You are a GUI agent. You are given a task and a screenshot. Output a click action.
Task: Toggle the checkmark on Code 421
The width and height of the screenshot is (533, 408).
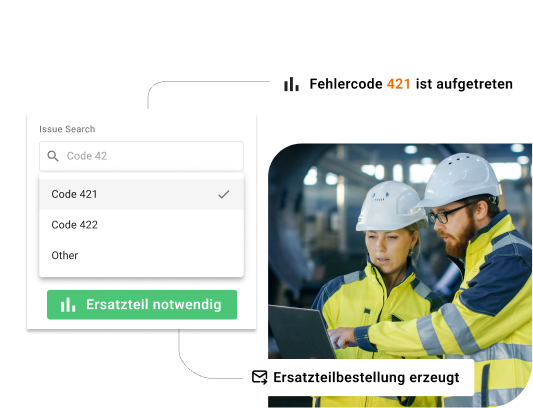(x=224, y=194)
